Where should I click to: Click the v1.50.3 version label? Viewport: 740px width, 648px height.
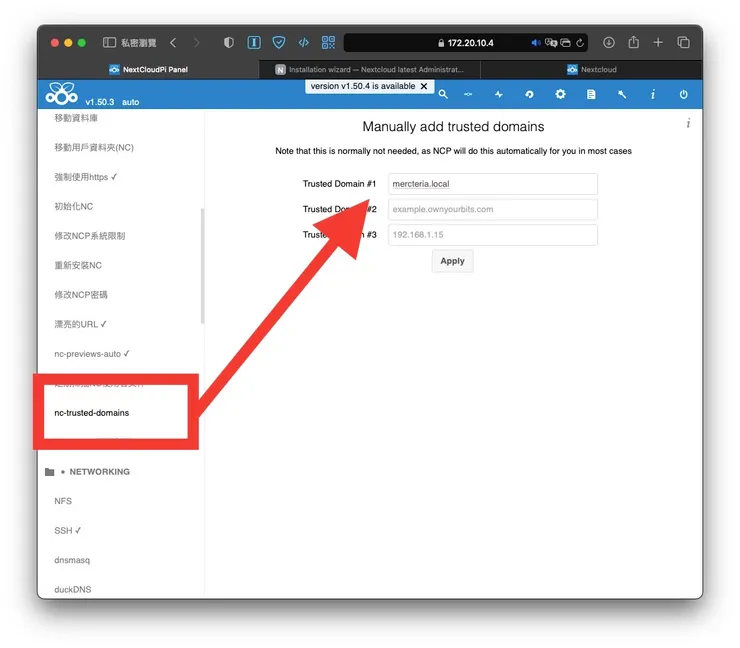(x=100, y=102)
